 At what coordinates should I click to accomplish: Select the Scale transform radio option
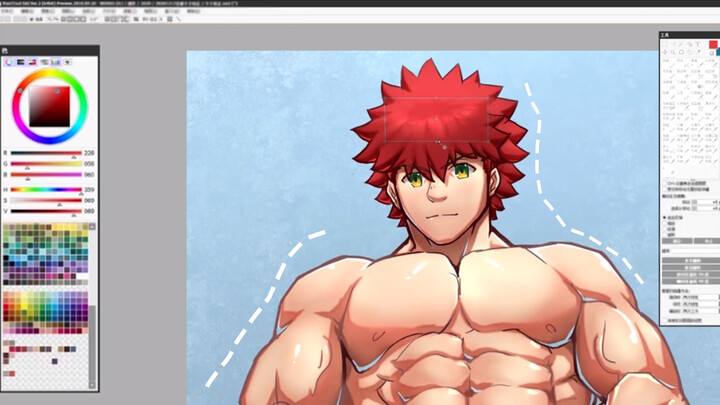coord(665,223)
